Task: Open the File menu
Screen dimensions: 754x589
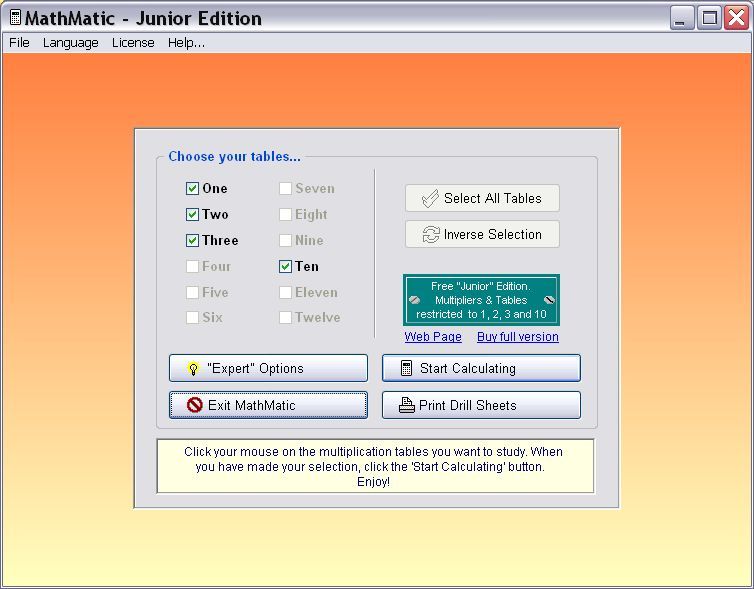Action: coord(19,43)
